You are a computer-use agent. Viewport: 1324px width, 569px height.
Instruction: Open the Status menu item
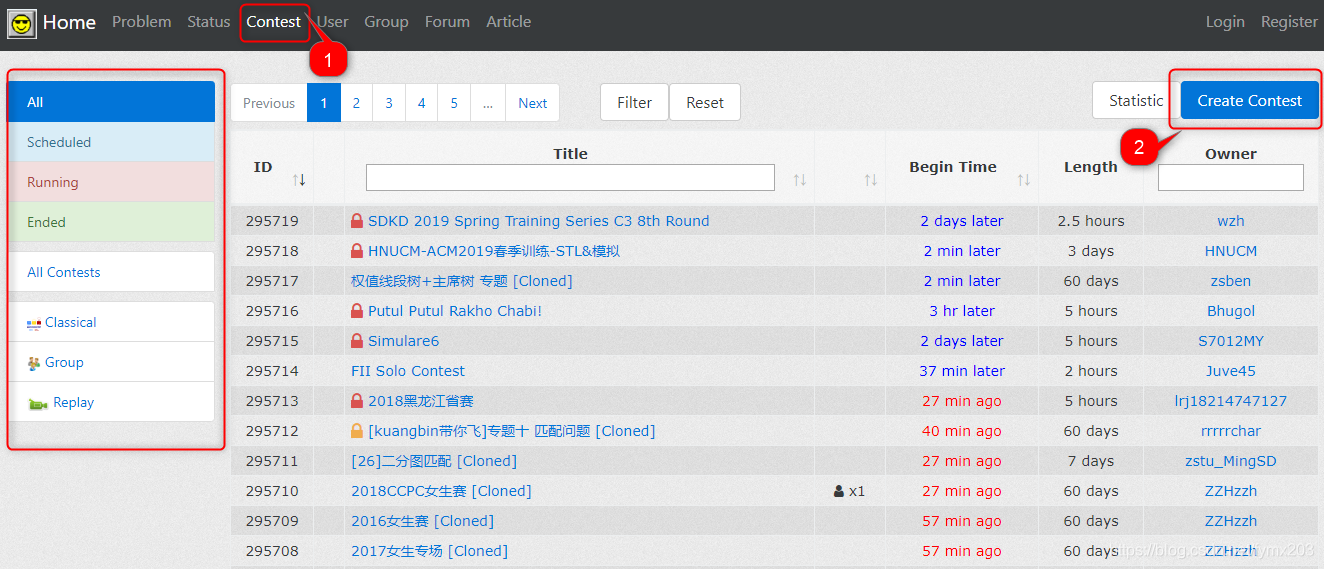click(x=209, y=22)
